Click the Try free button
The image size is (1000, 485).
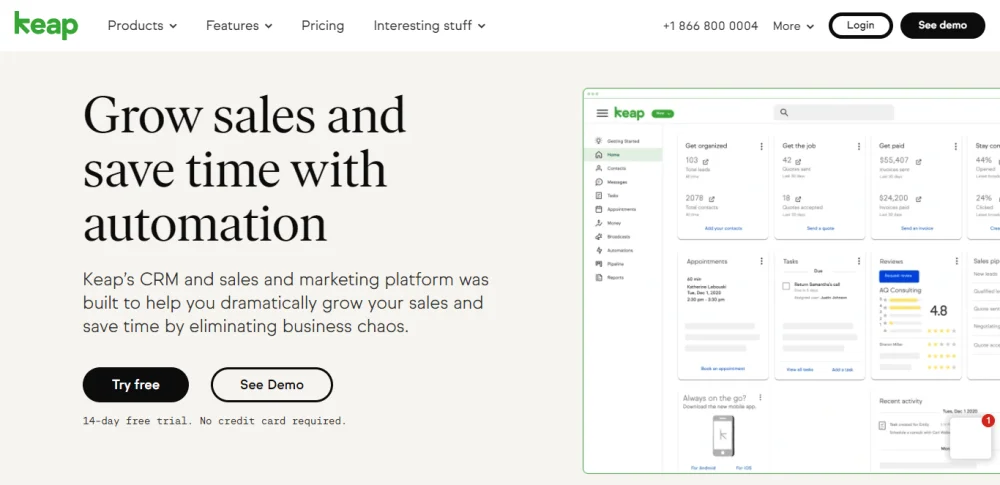[x=135, y=385]
